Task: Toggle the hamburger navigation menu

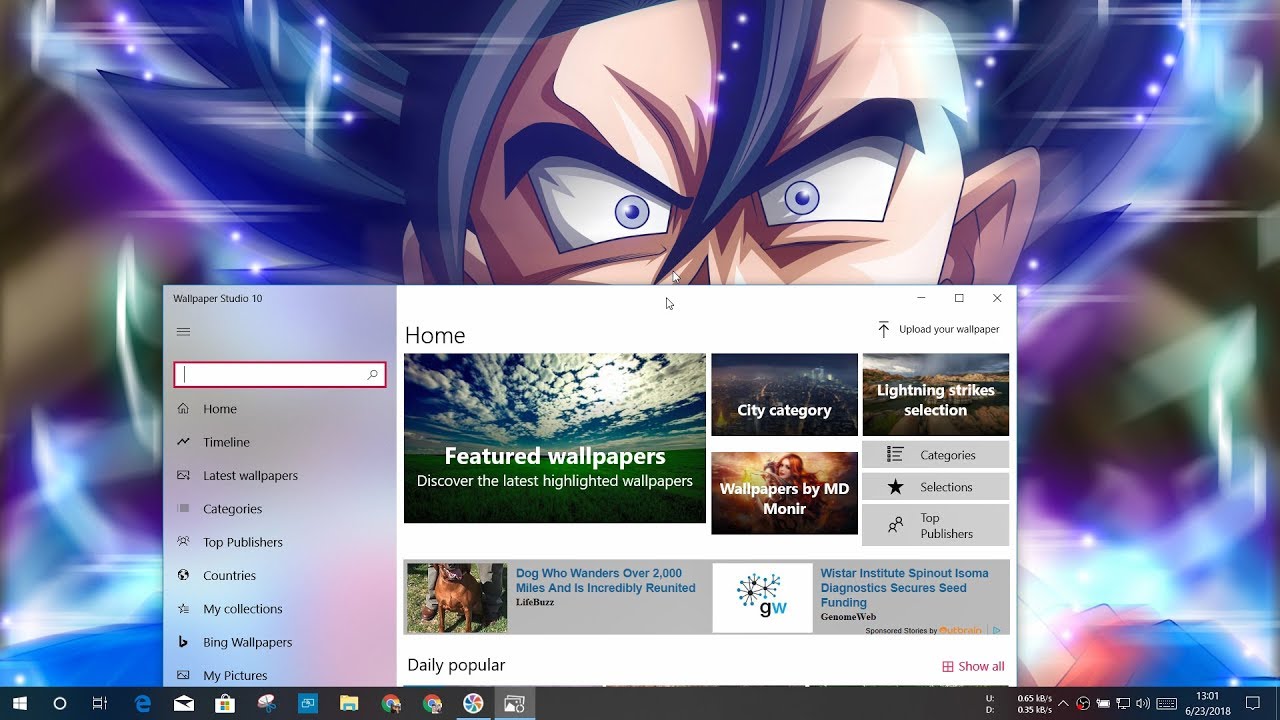Action: (183, 332)
